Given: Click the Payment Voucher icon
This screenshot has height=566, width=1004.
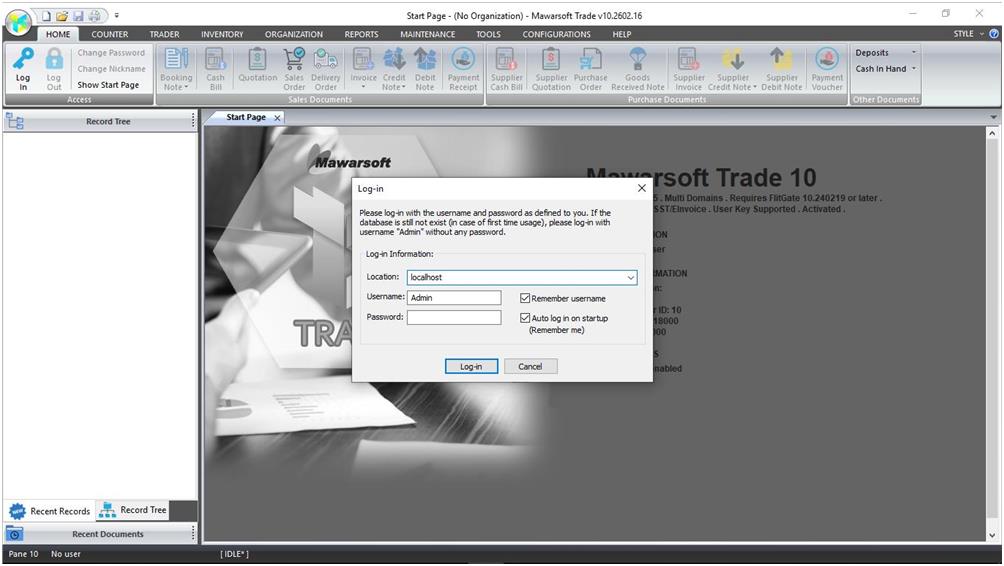Looking at the screenshot, I should (827, 60).
